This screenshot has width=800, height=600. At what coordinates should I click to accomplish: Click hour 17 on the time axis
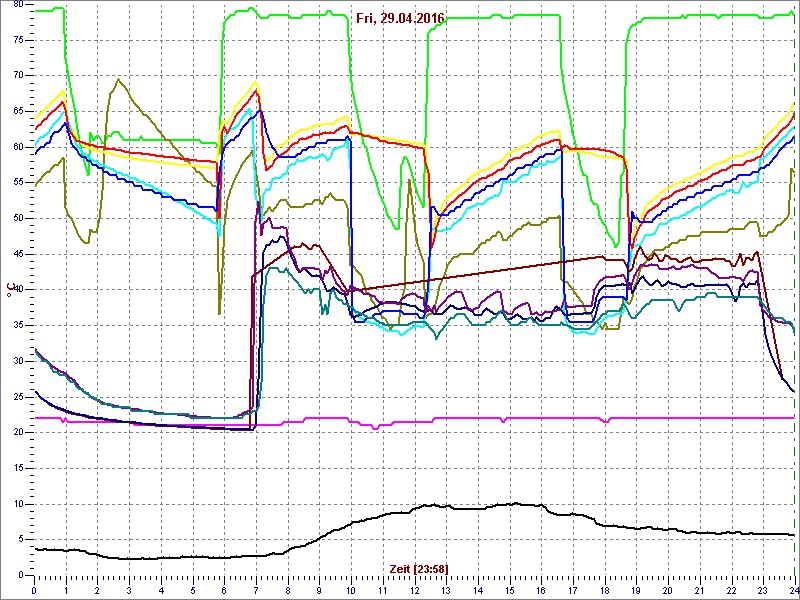(x=573, y=589)
